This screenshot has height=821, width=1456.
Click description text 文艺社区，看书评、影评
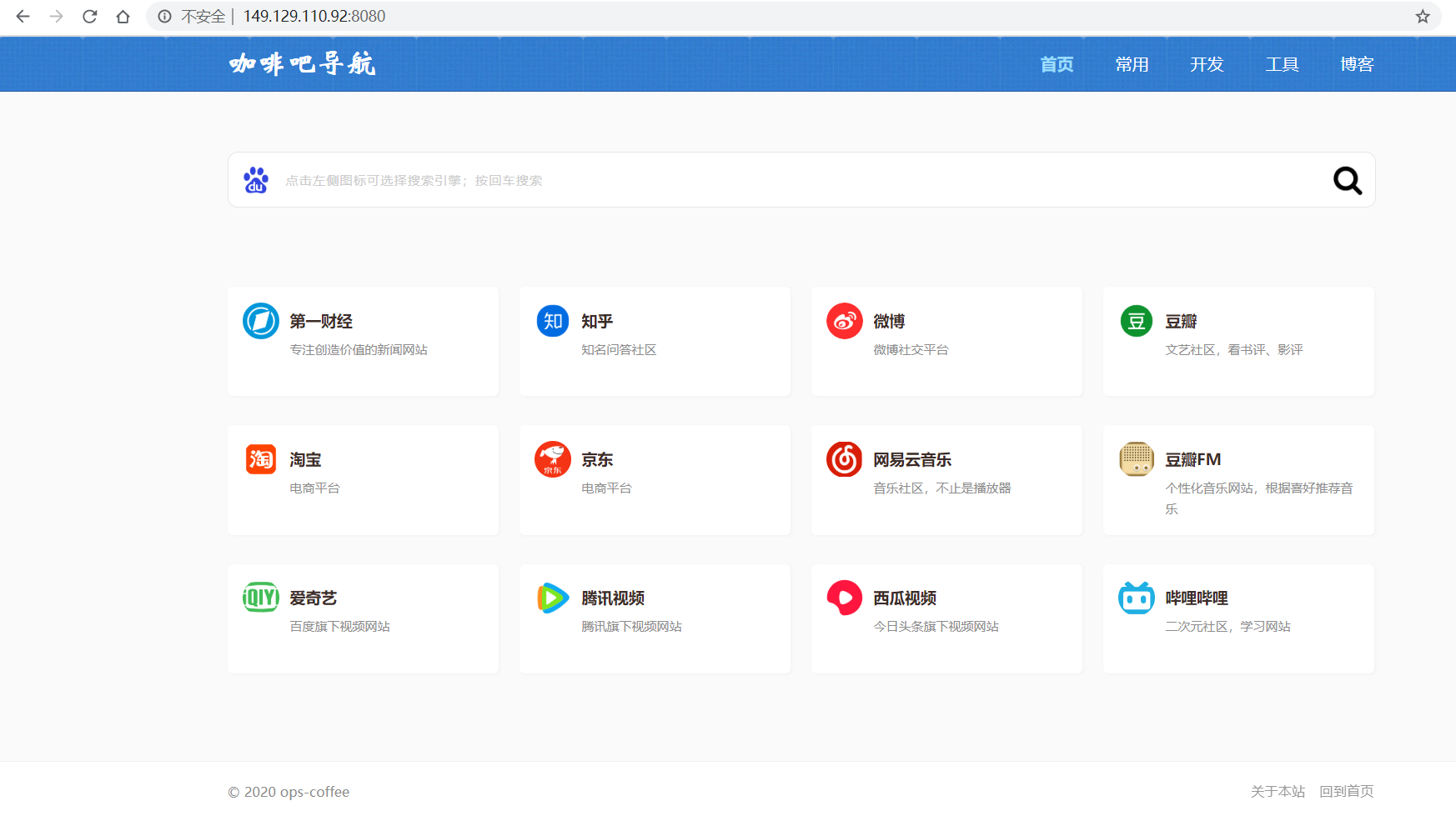1234,350
